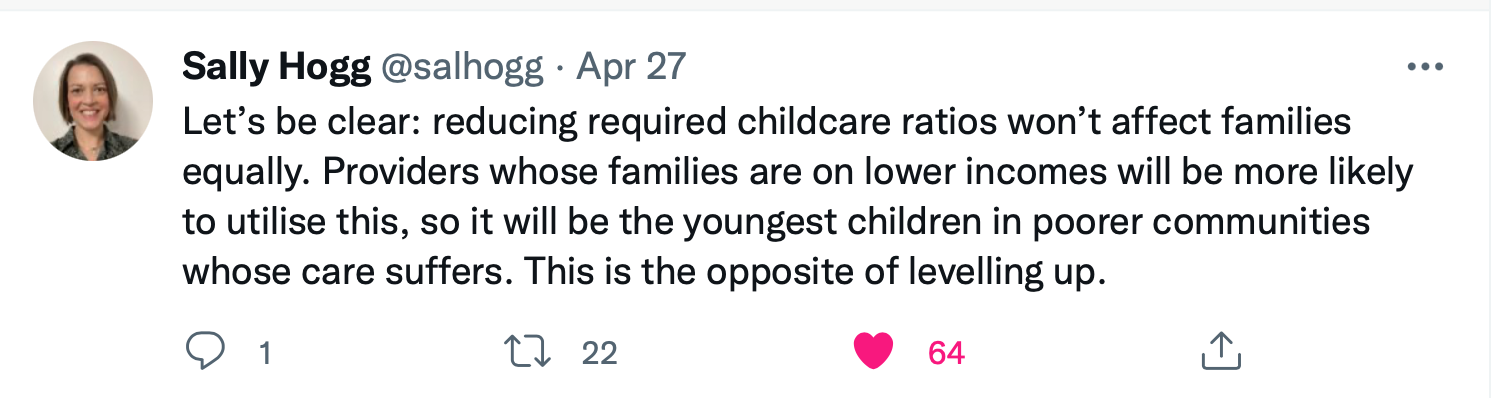The width and height of the screenshot is (1502, 398).
Task: Open the reply speech bubble icon
Action: (206, 350)
